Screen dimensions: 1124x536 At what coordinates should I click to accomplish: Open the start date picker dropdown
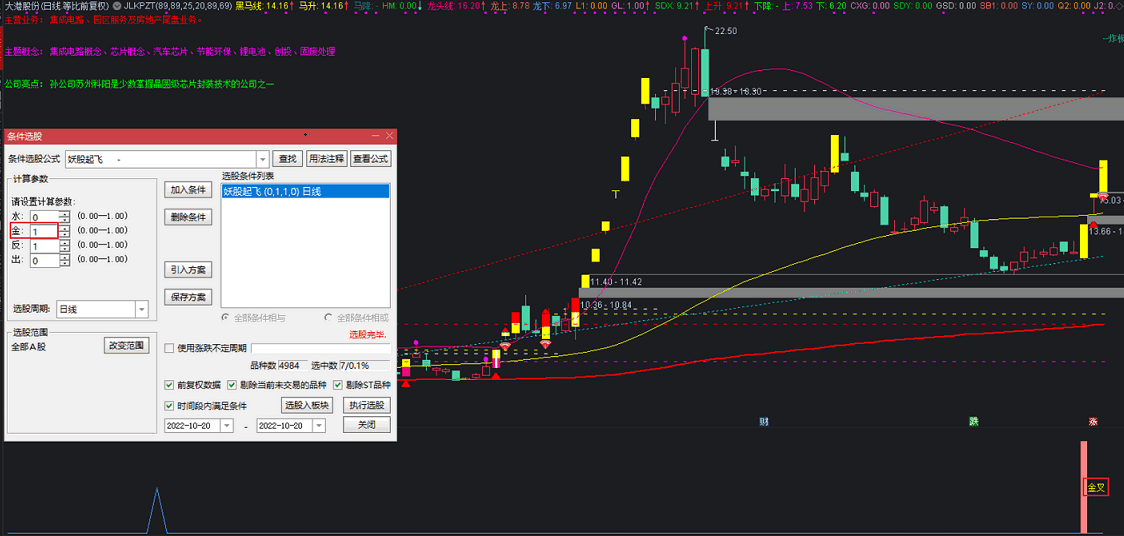pyautogui.click(x=227, y=426)
